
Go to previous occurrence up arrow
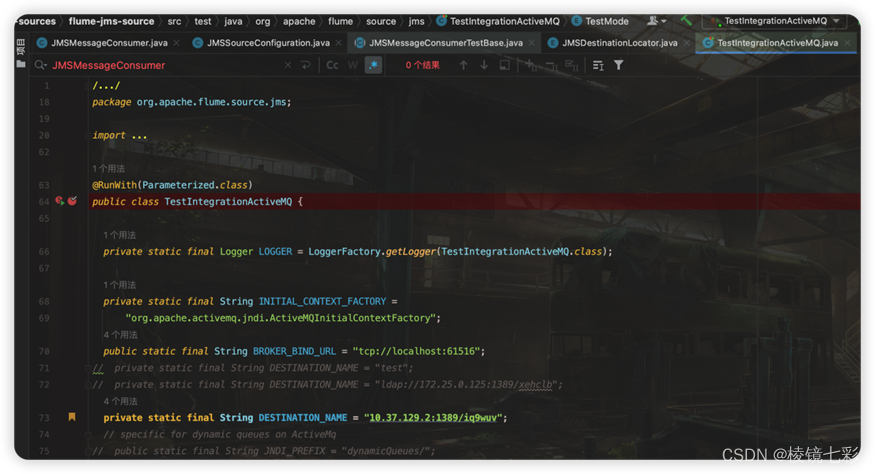pos(463,65)
